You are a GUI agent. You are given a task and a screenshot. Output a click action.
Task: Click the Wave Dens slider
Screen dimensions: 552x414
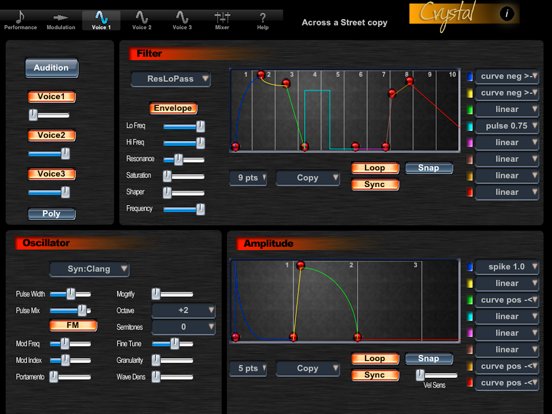pos(172,377)
